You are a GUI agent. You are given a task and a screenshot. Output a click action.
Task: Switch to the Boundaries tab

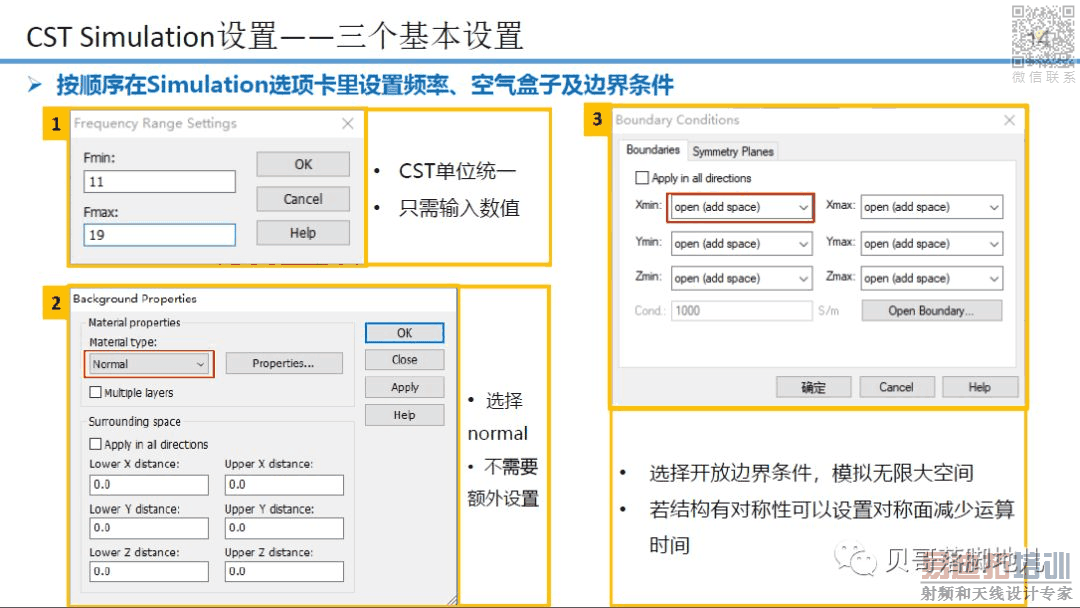(x=652, y=149)
